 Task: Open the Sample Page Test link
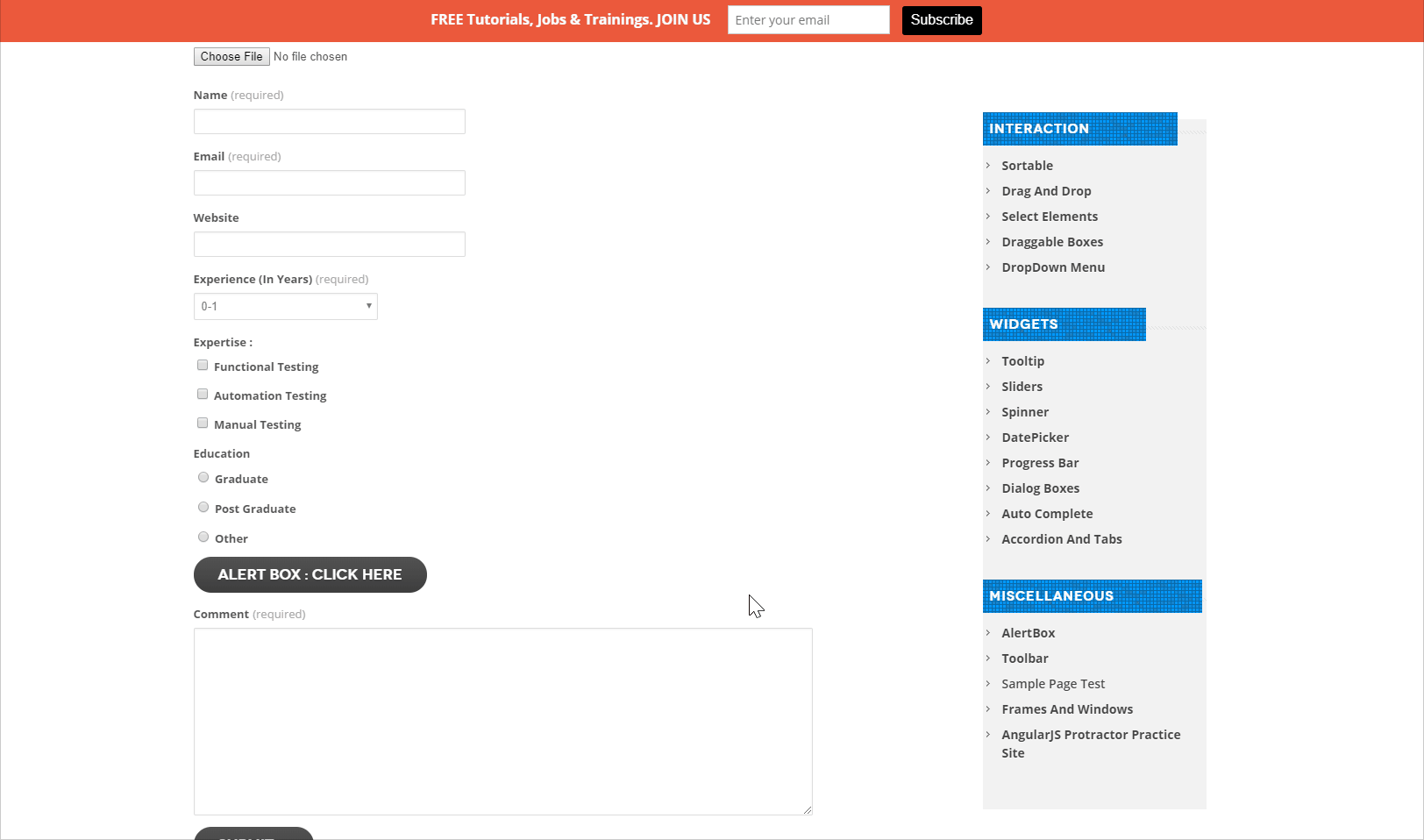click(x=1054, y=684)
